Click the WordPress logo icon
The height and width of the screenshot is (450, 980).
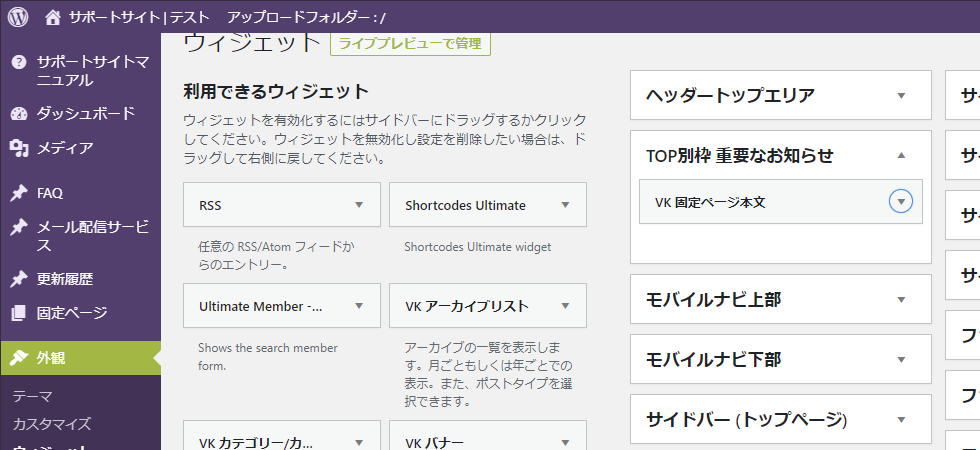click(17, 17)
